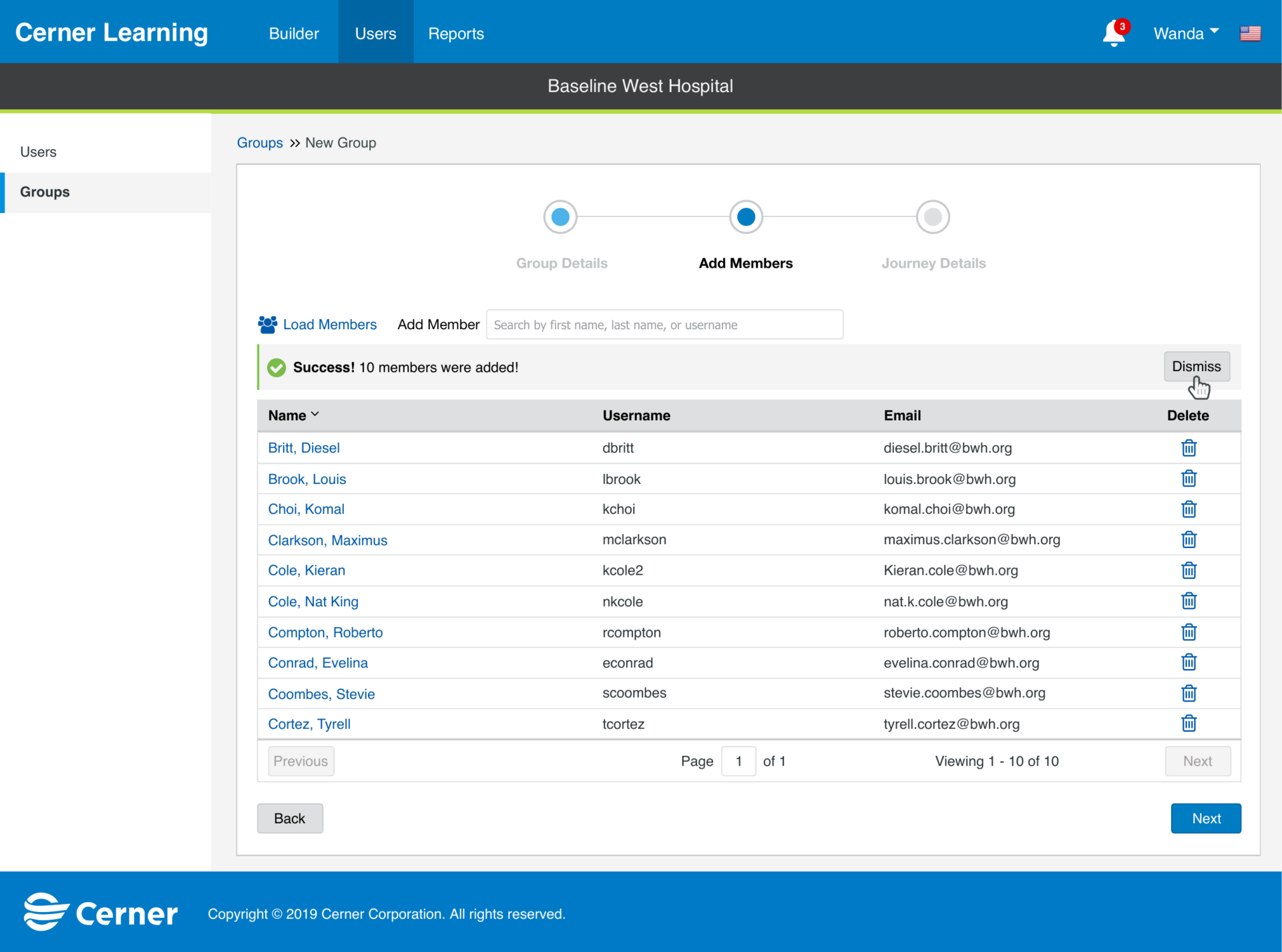The width and height of the screenshot is (1282, 952).
Task: Open Choi, Komal link
Action: [306, 509]
